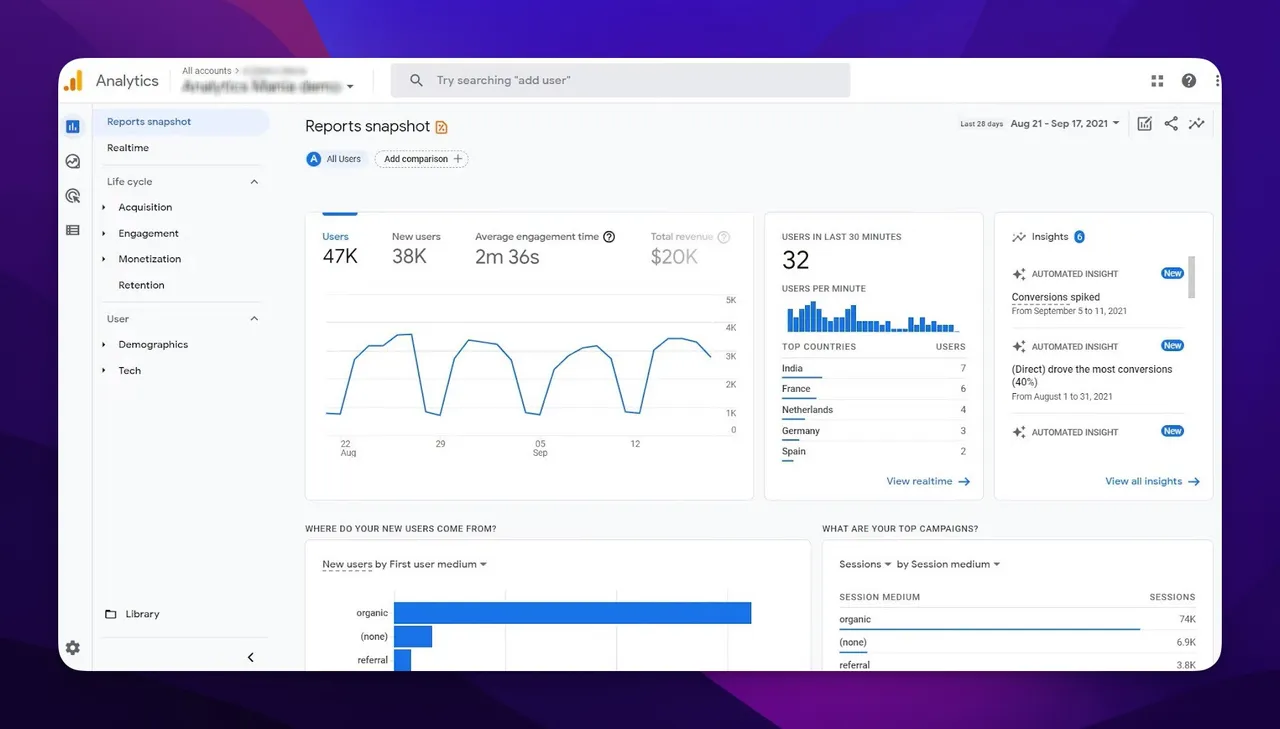Click the France row in top countries

tap(873, 389)
